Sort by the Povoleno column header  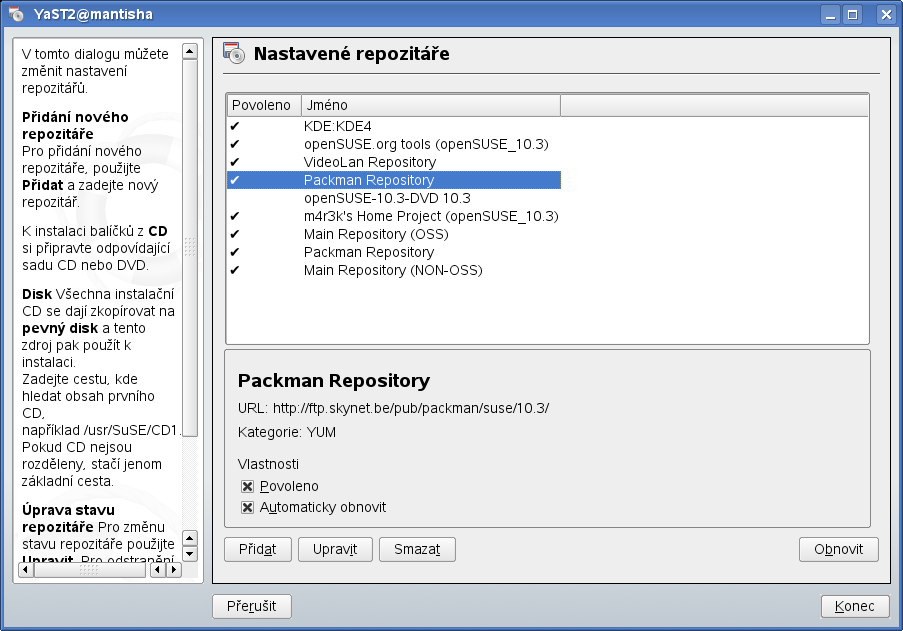click(x=264, y=105)
